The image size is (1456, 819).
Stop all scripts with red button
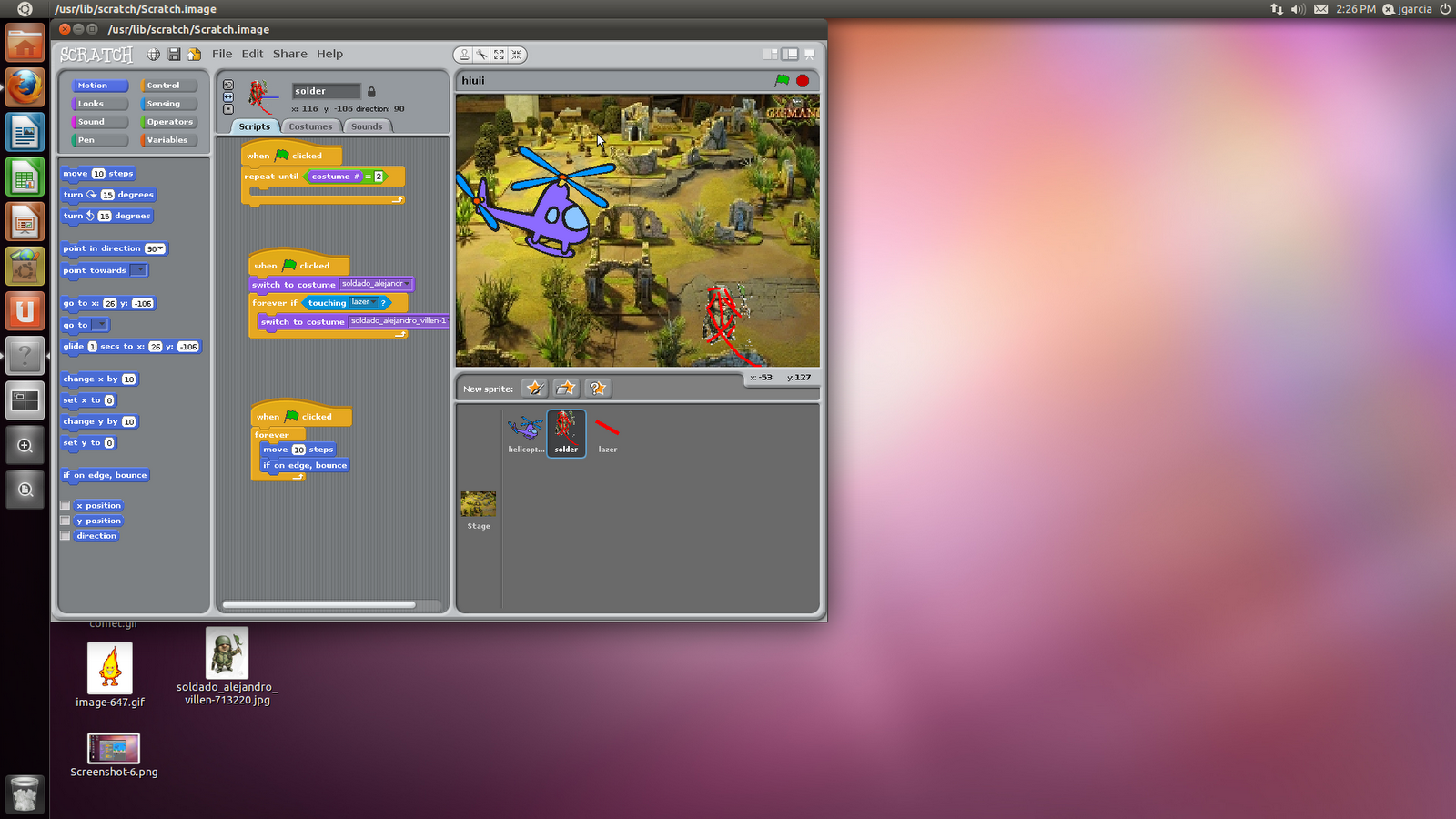click(x=803, y=81)
